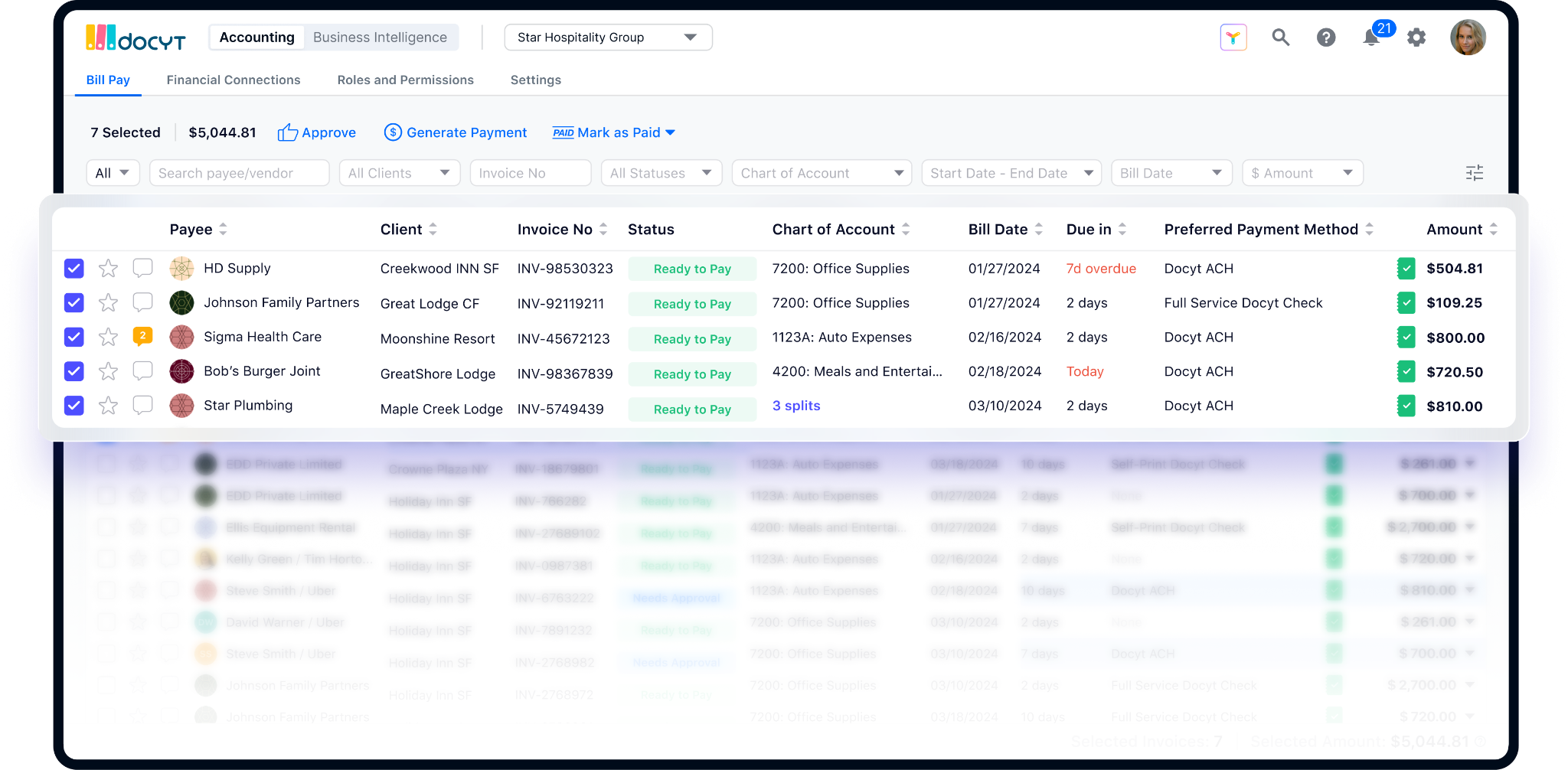Click the Generate Payment button
The width and height of the screenshot is (1568, 770).
(456, 132)
